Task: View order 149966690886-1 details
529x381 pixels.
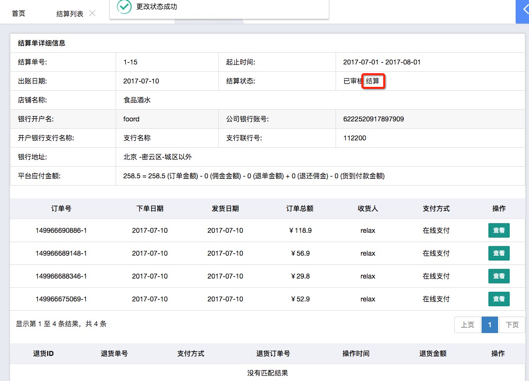Action: pyautogui.click(x=499, y=230)
